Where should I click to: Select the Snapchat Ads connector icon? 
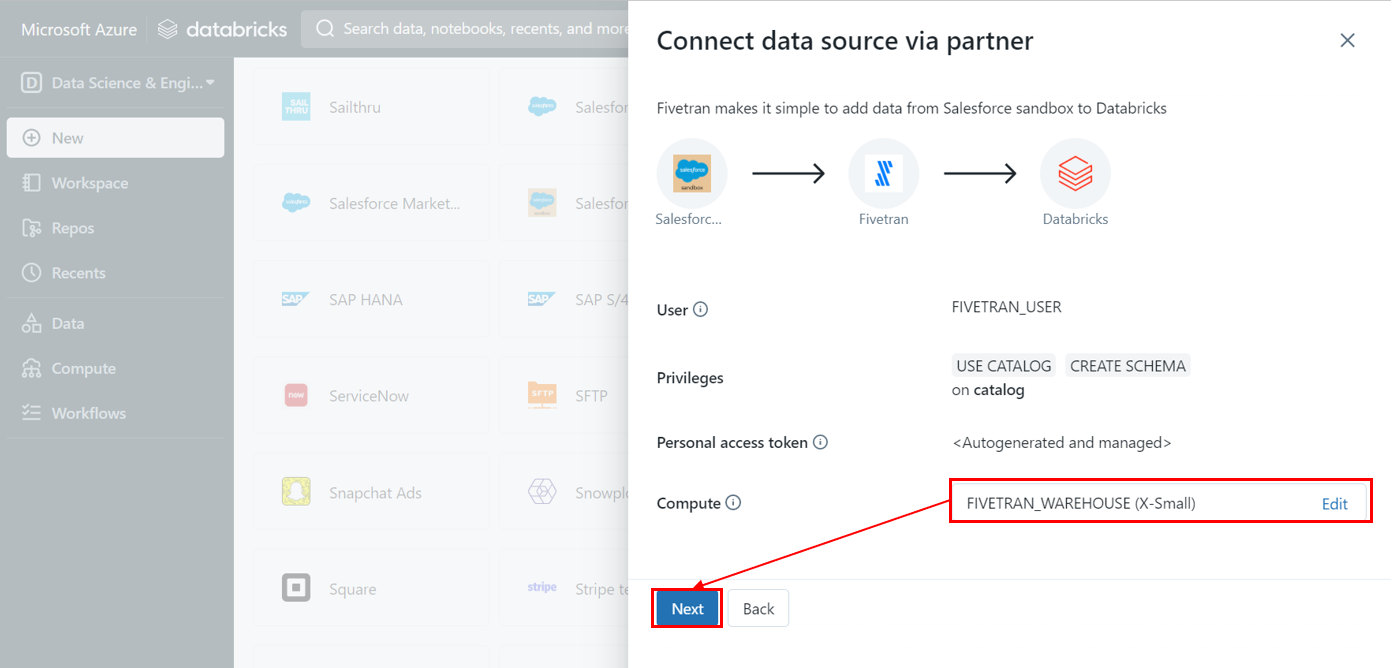pos(296,492)
